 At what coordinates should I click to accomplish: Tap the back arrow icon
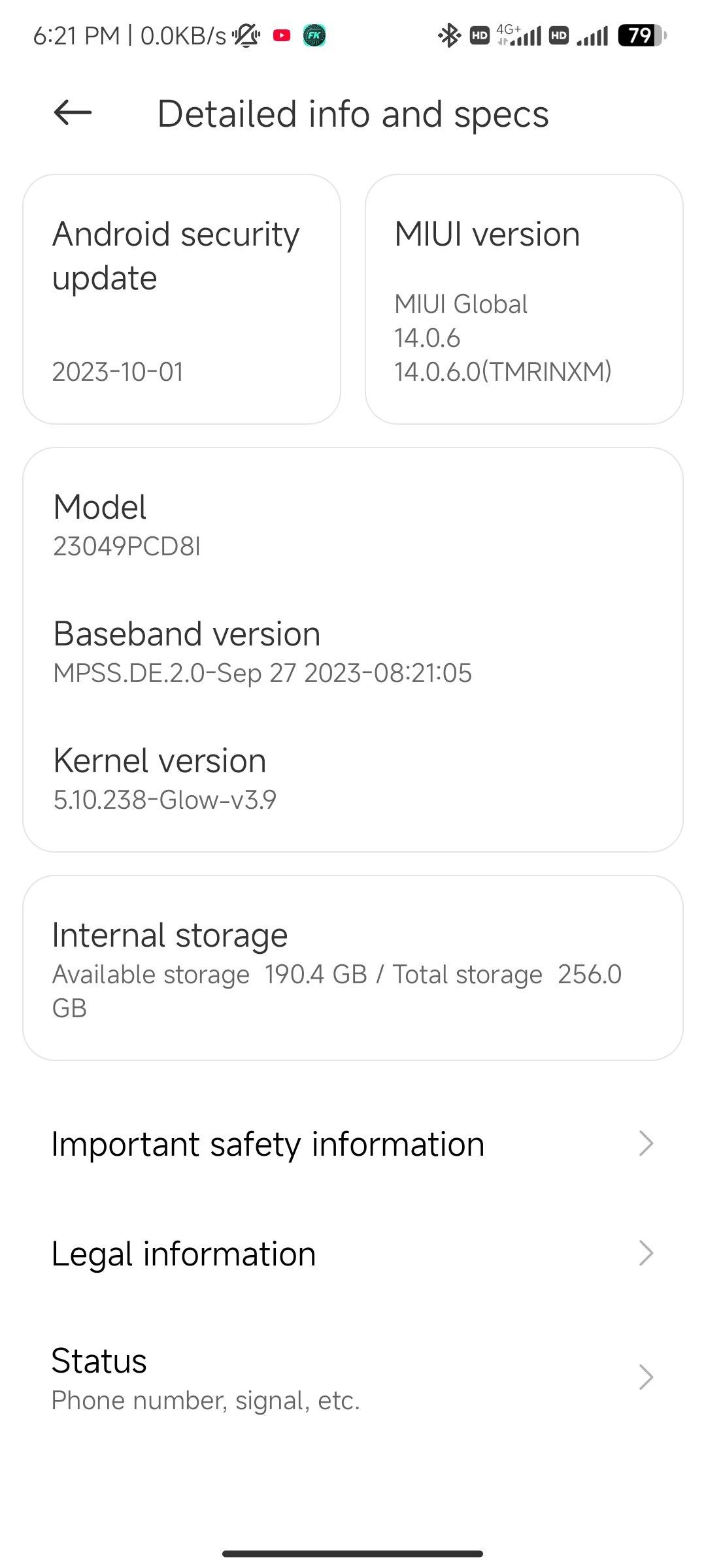click(73, 113)
